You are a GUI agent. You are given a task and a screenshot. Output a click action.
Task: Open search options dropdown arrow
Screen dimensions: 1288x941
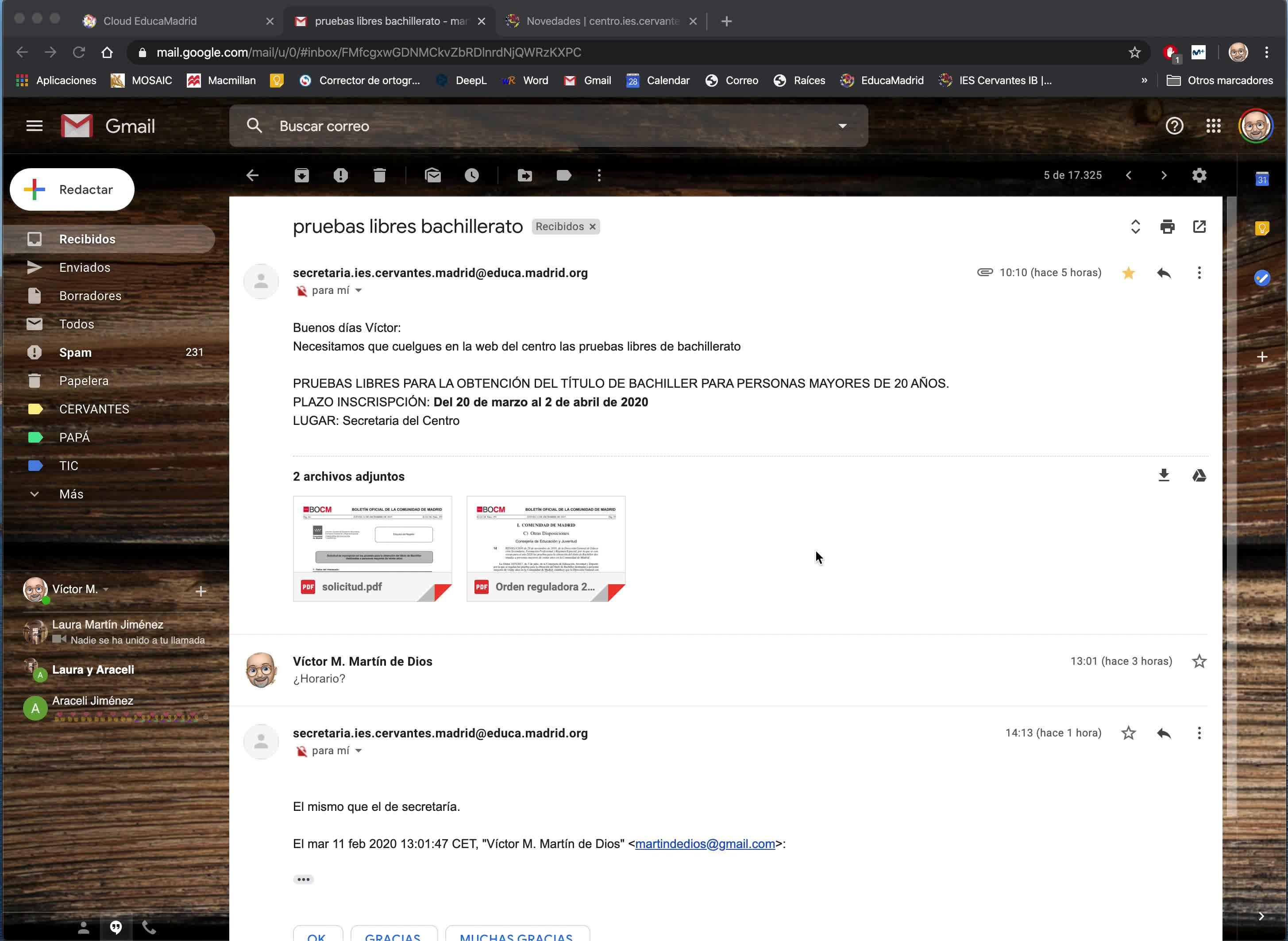click(842, 126)
